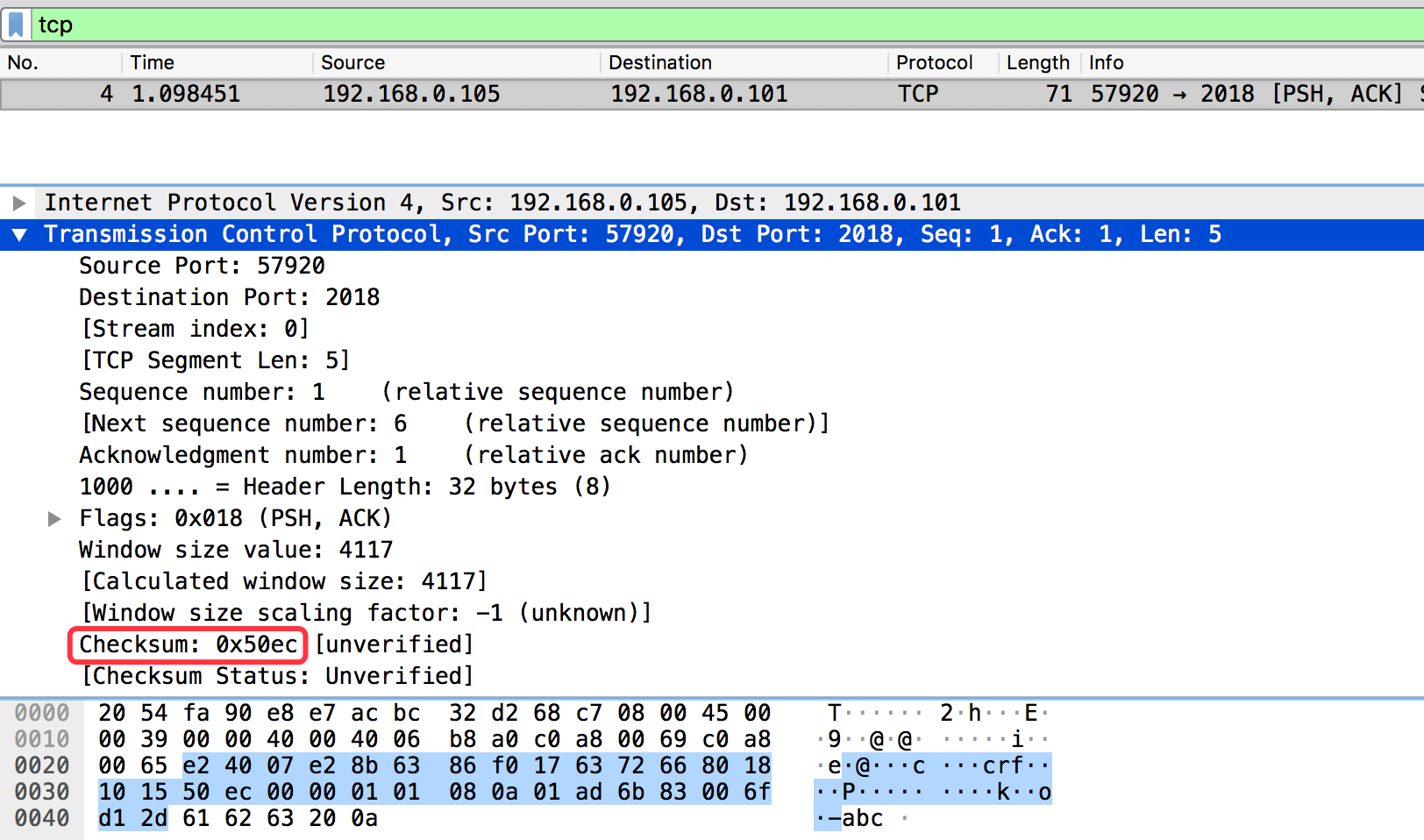Viewport: 1424px width, 840px height.
Task: Select the Destination Port: 2018 field
Action: [229, 297]
